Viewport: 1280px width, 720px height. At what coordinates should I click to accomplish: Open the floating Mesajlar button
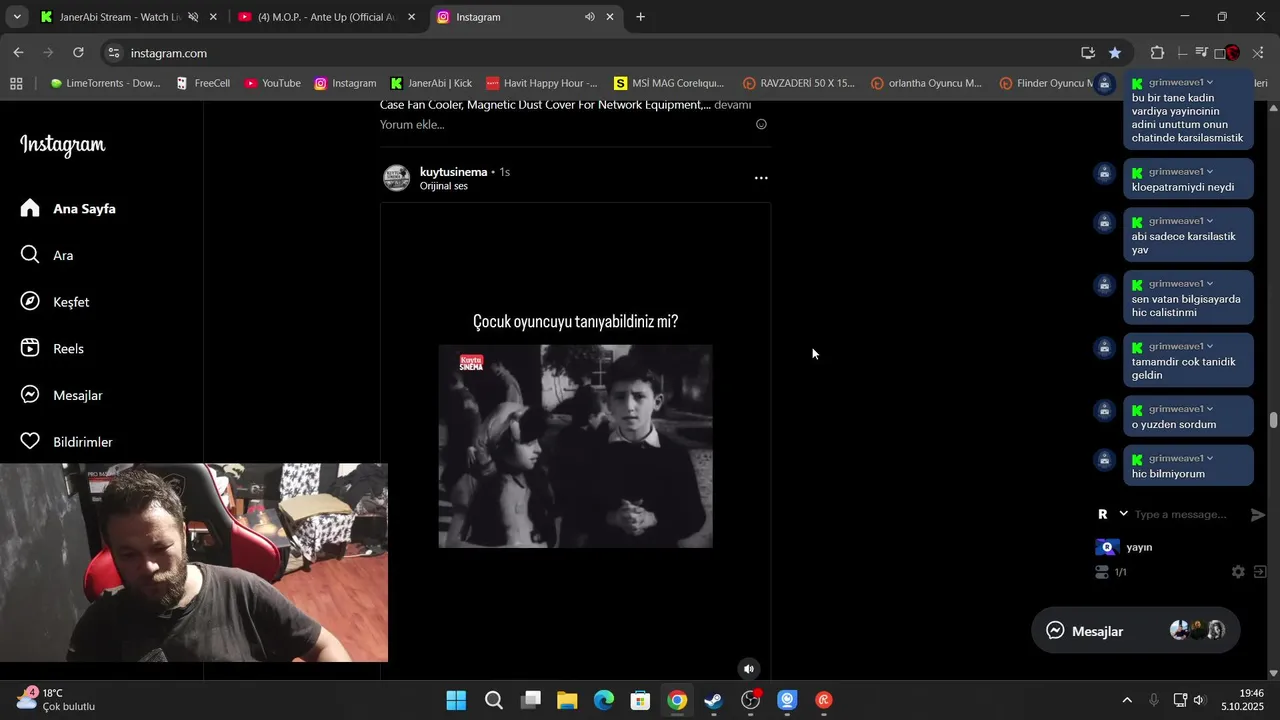click(x=1135, y=631)
